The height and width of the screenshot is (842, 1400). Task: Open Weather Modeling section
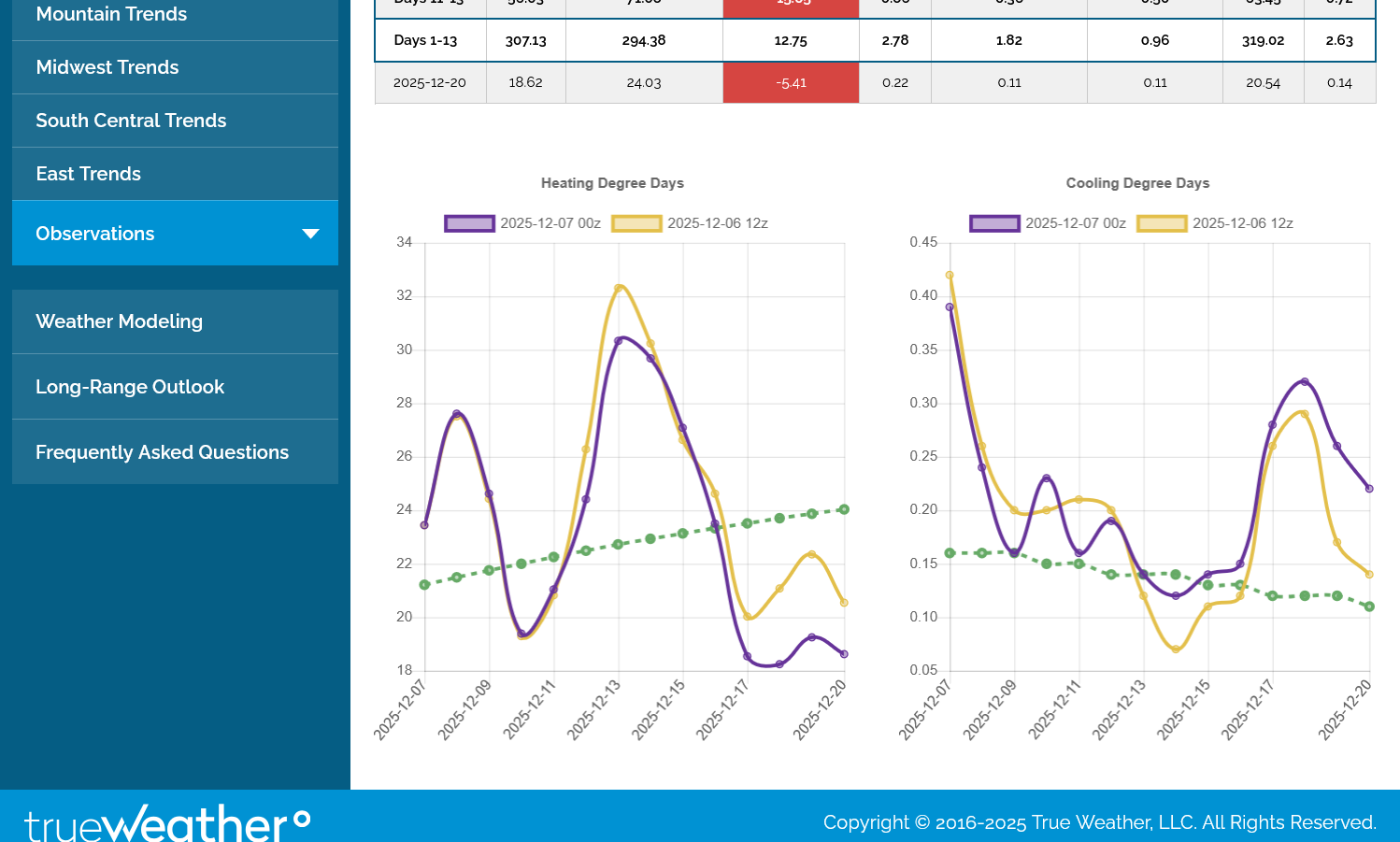coord(120,321)
